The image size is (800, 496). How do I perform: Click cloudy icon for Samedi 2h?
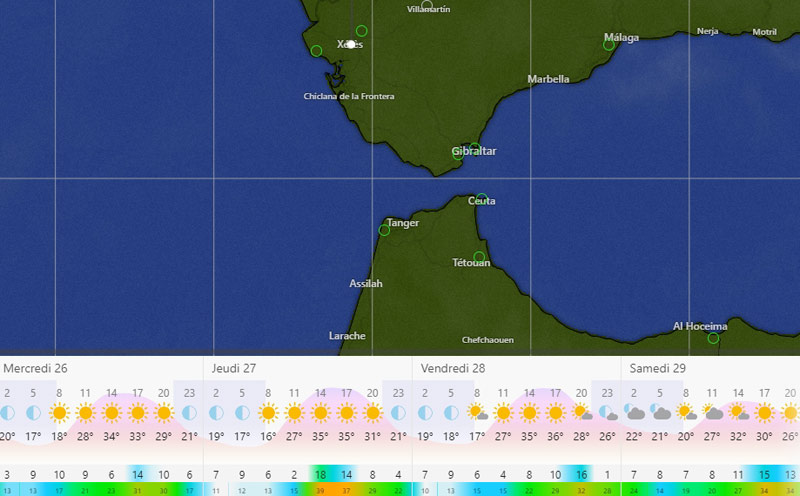pyautogui.click(x=635, y=412)
